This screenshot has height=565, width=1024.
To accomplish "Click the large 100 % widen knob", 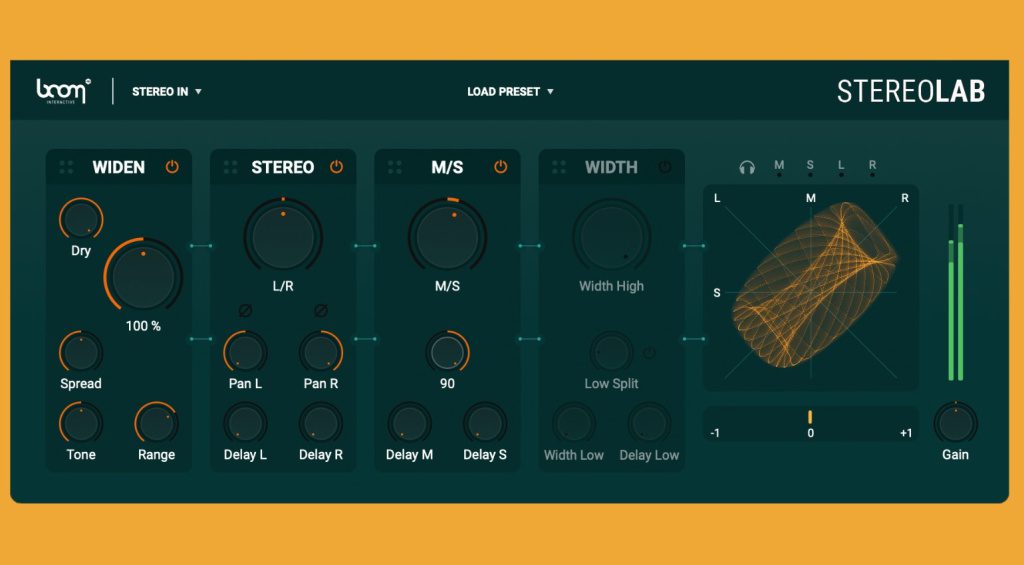I will (143, 277).
